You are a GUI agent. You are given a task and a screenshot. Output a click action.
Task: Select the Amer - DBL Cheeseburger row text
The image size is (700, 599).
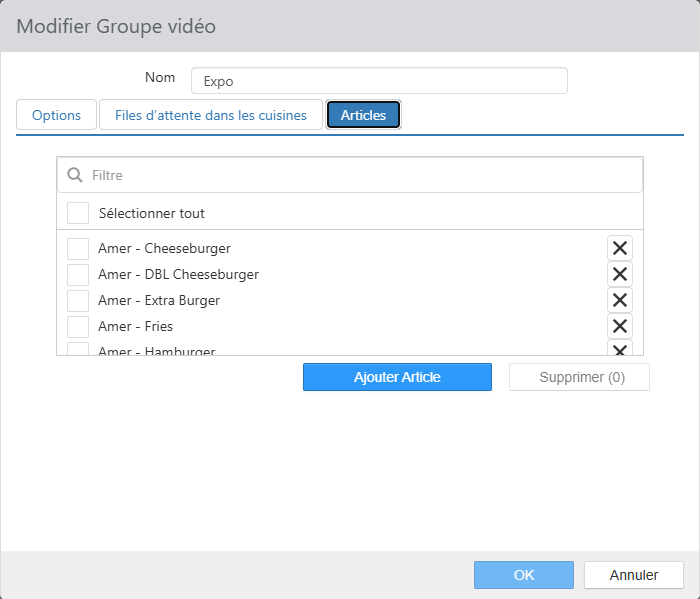(x=179, y=275)
